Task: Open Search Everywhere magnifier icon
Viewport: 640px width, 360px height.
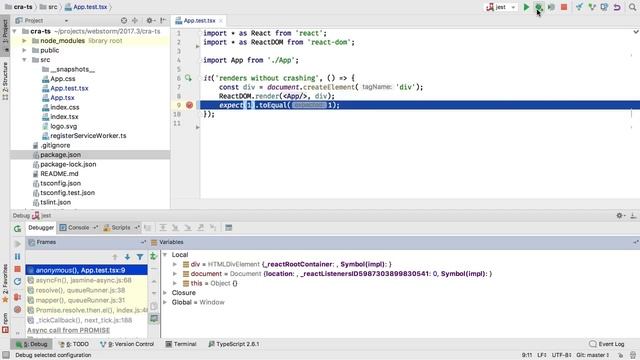Action: (x=633, y=7)
